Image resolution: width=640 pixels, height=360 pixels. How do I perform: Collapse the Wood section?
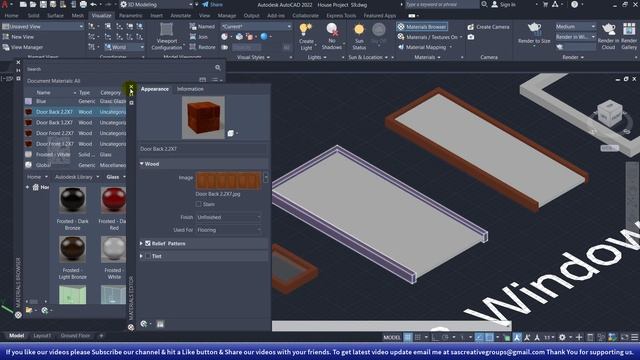point(142,164)
